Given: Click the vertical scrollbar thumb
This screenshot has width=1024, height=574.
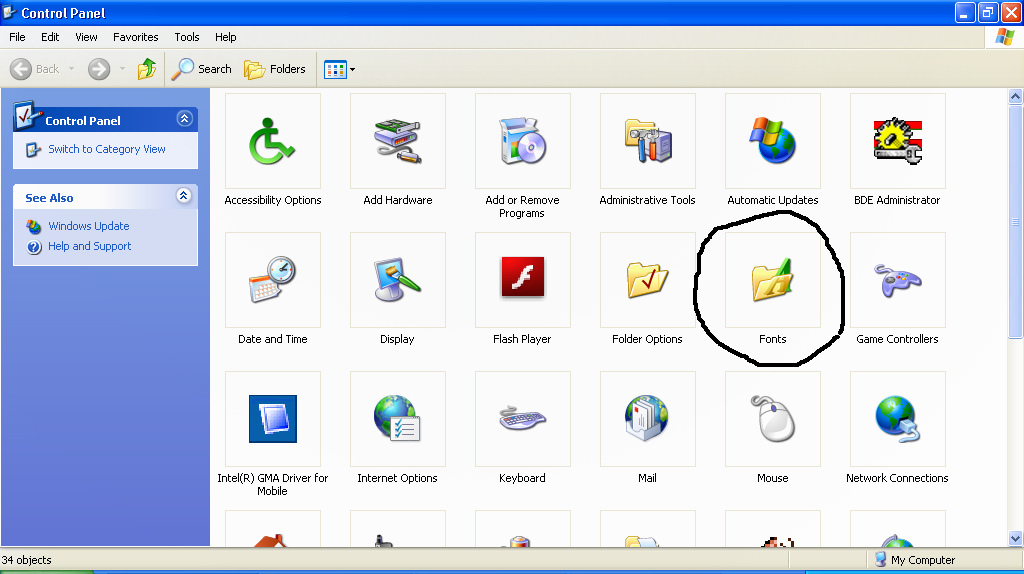Looking at the screenshot, I should click(1015, 222).
